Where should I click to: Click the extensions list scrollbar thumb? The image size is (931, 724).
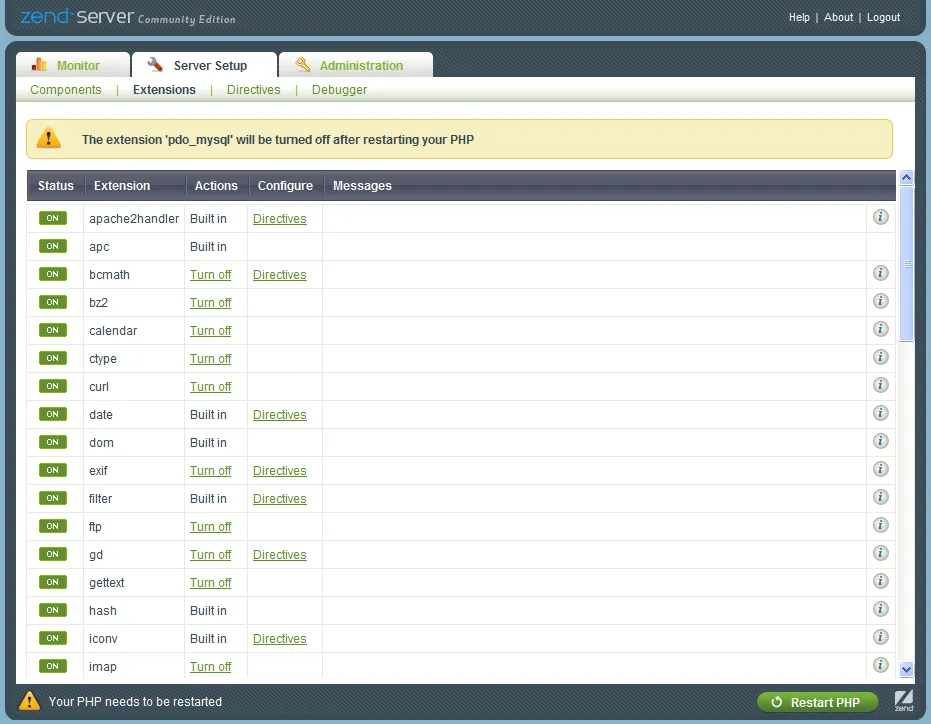point(906,264)
